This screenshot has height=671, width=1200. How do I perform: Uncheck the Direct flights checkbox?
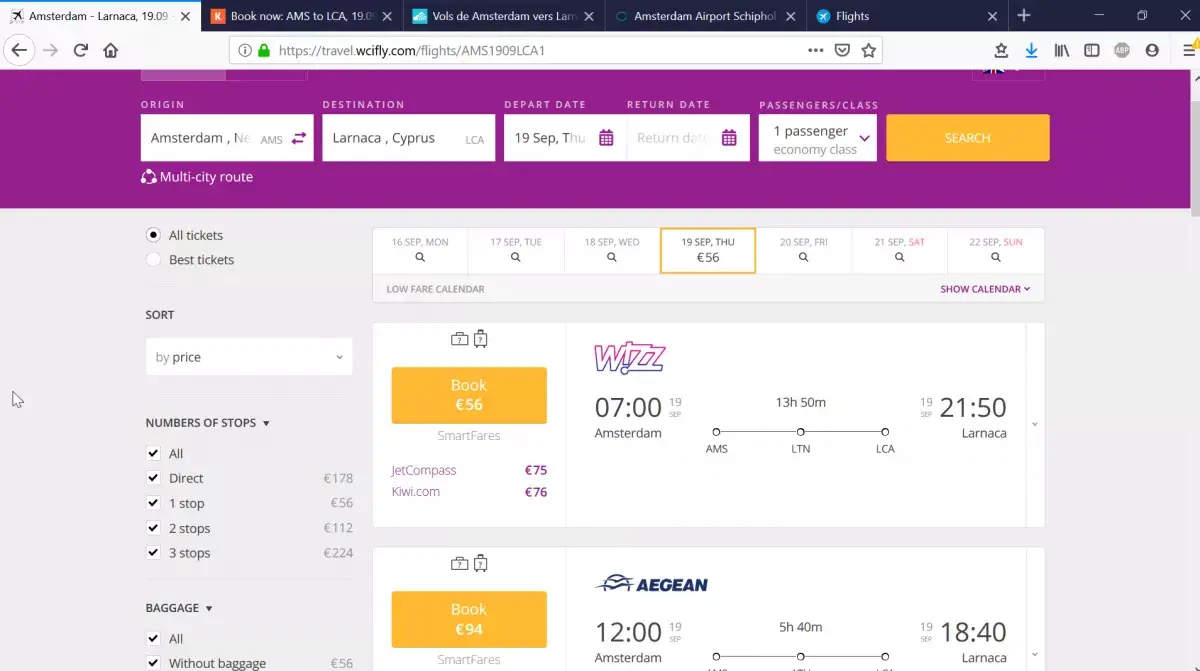pyautogui.click(x=153, y=478)
